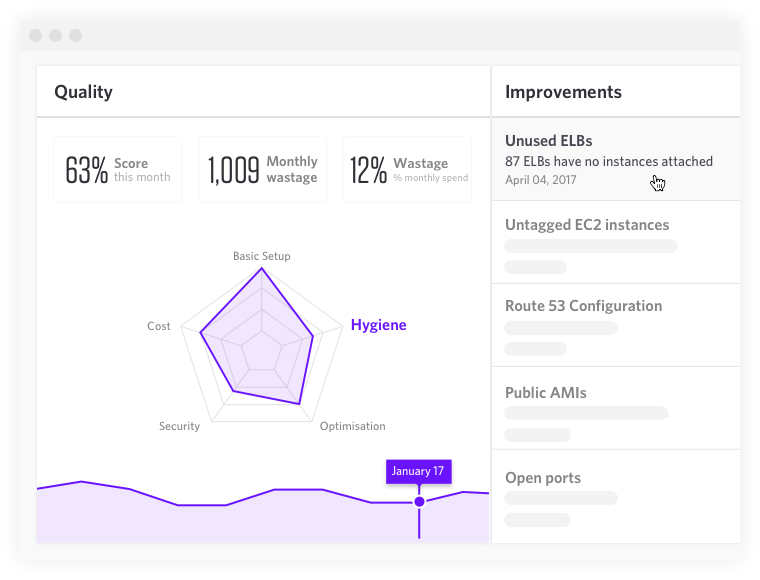This screenshot has width=760, height=580.
Task: Click the Quality panel heading
Action: pos(83,92)
